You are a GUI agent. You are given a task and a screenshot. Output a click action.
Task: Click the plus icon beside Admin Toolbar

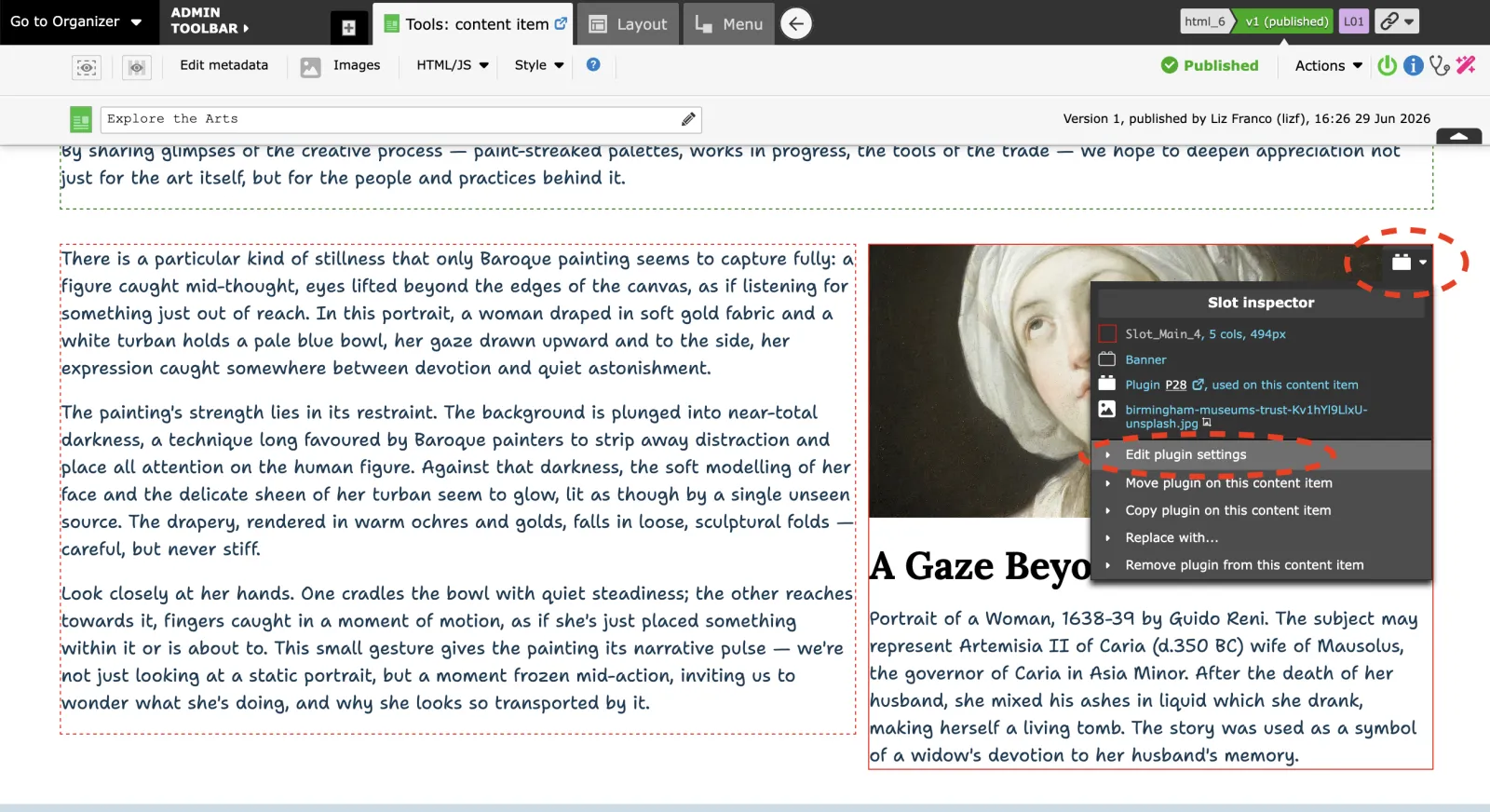[348, 28]
